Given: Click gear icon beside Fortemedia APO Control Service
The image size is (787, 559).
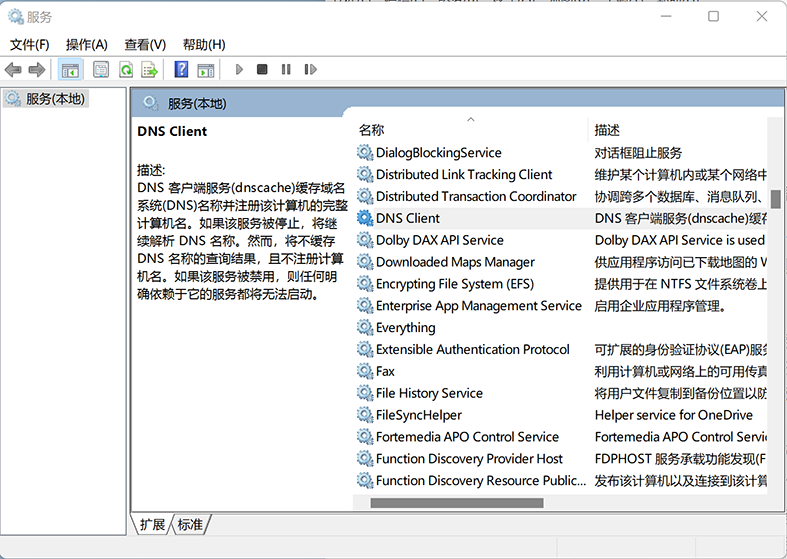Looking at the screenshot, I should (365, 437).
